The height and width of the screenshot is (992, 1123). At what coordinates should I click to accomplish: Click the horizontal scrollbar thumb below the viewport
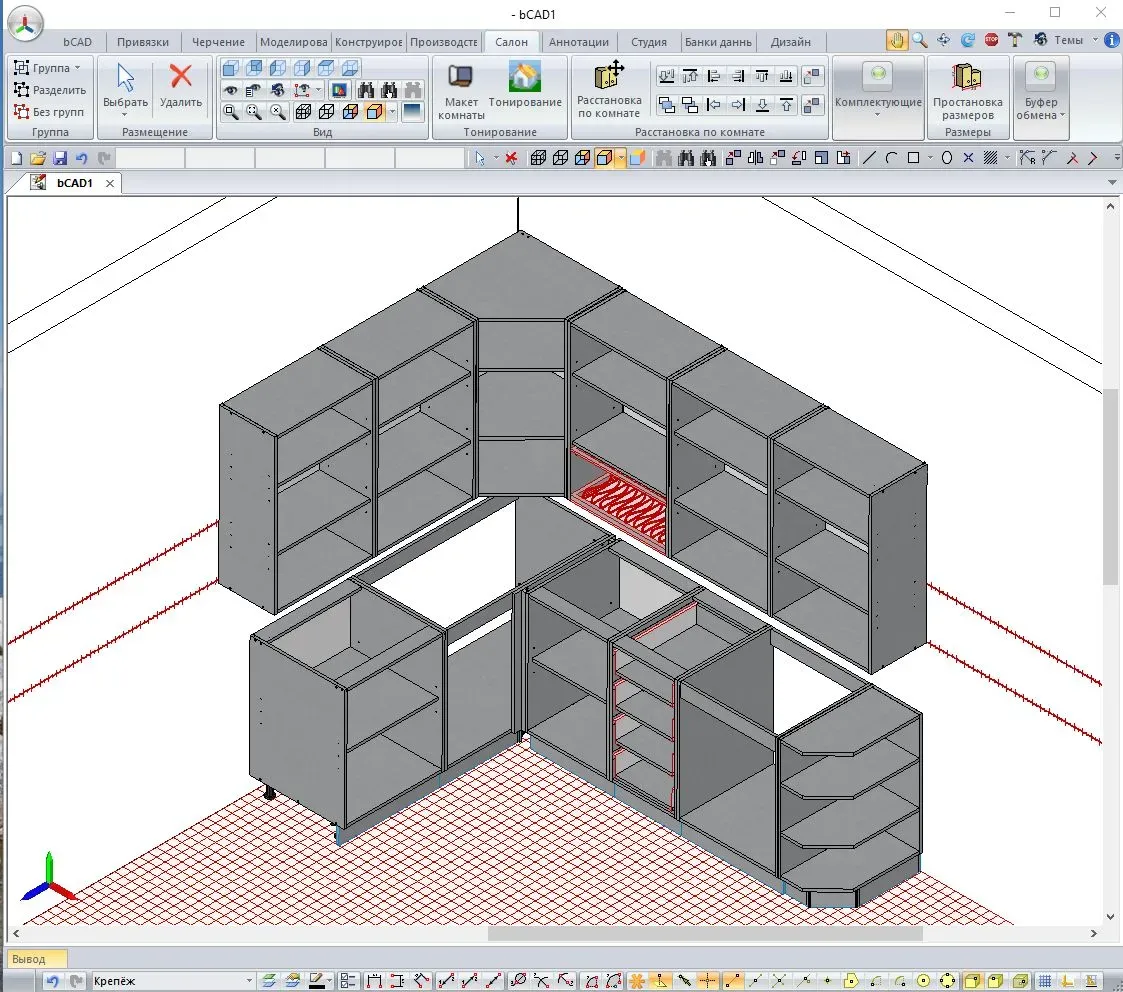[x=705, y=933]
